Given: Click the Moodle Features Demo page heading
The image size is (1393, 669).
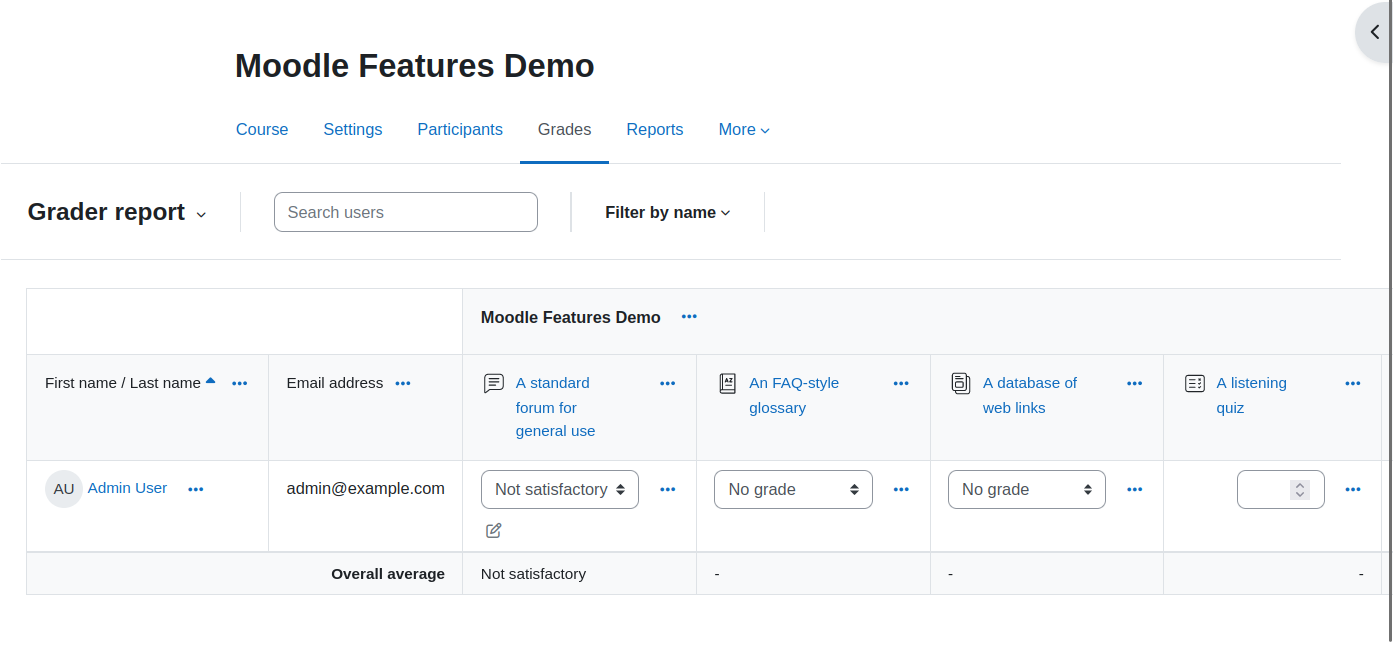Looking at the screenshot, I should coord(415,66).
